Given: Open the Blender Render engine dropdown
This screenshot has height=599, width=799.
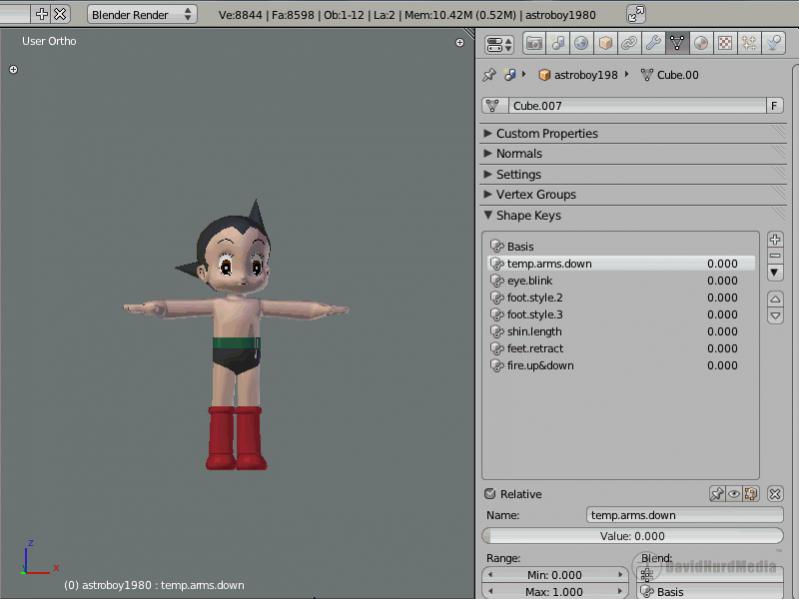Looking at the screenshot, I should pos(142,15).
